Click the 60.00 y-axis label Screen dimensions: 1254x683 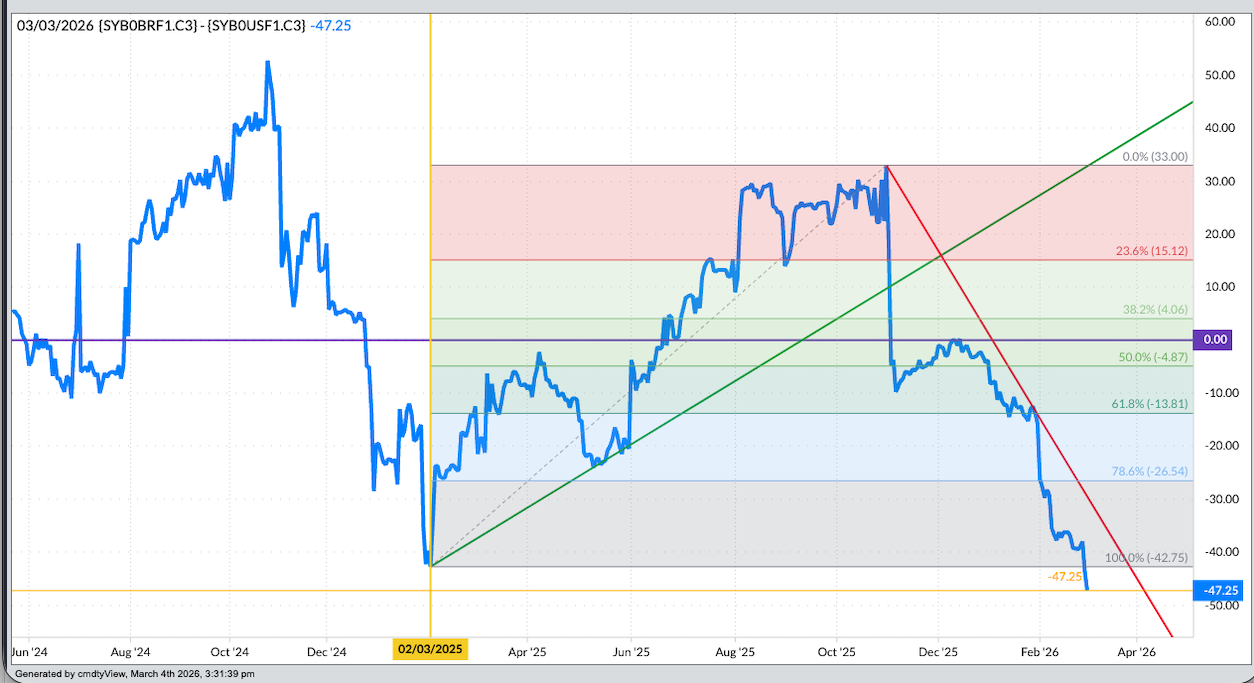pos(1221,22)
